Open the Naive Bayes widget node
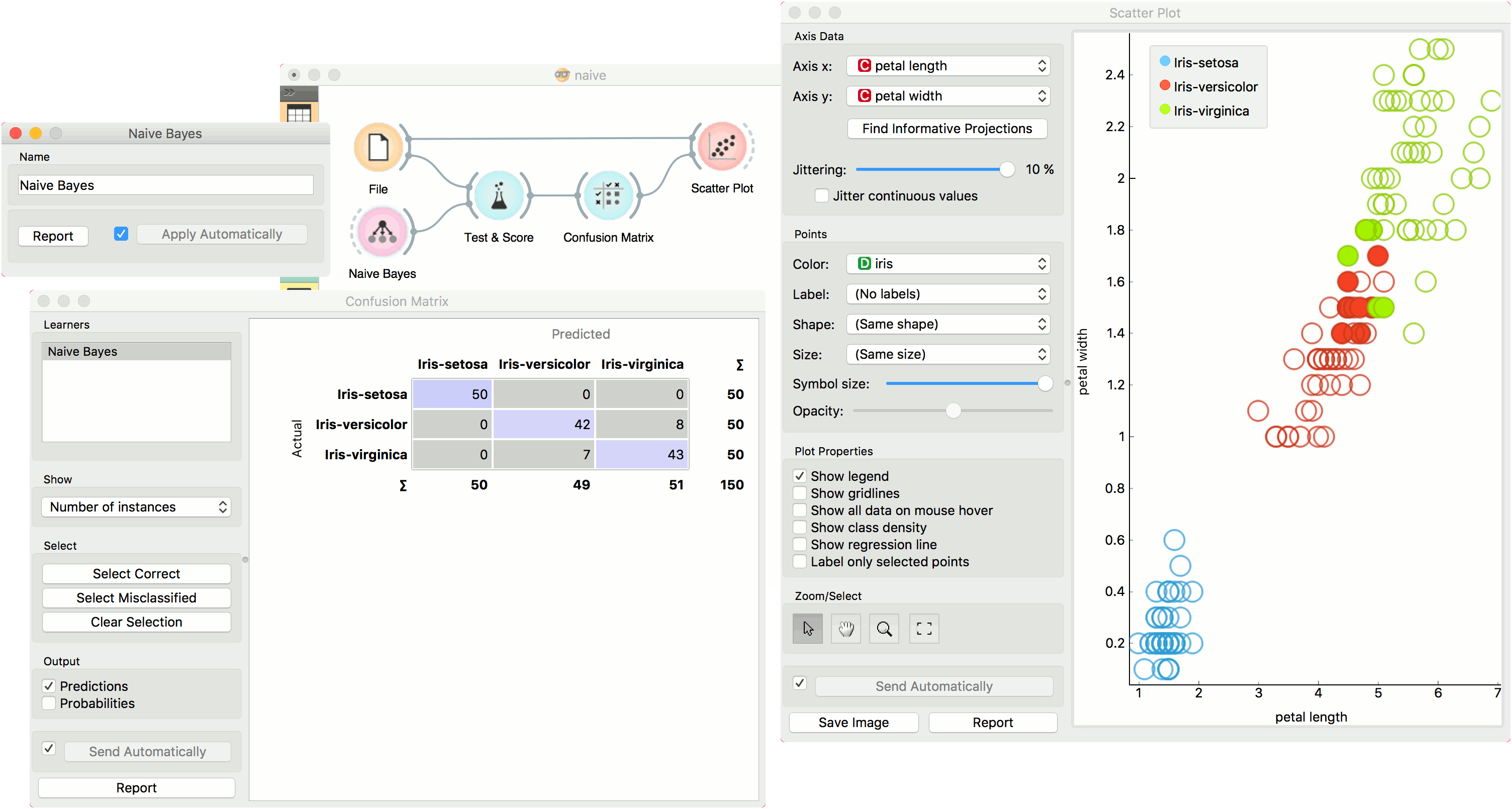This screenshot has height=809, width=1512. [382, 232]
